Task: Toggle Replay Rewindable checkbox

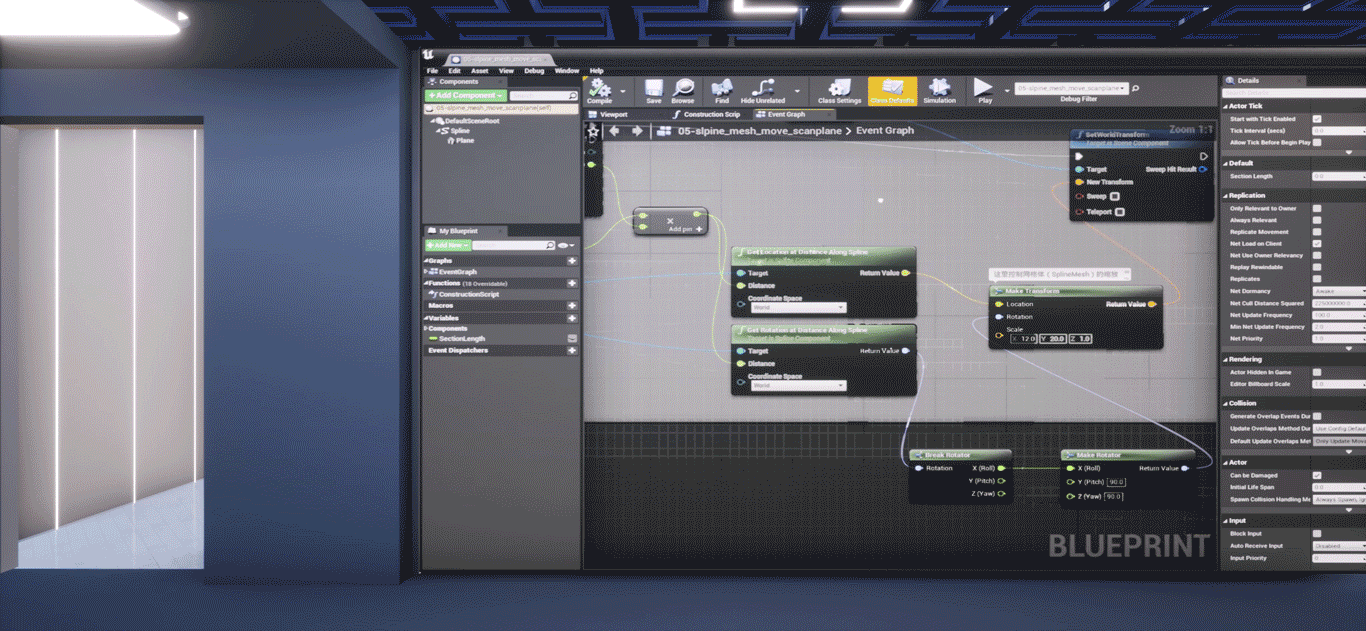Action: (1317, 267)
